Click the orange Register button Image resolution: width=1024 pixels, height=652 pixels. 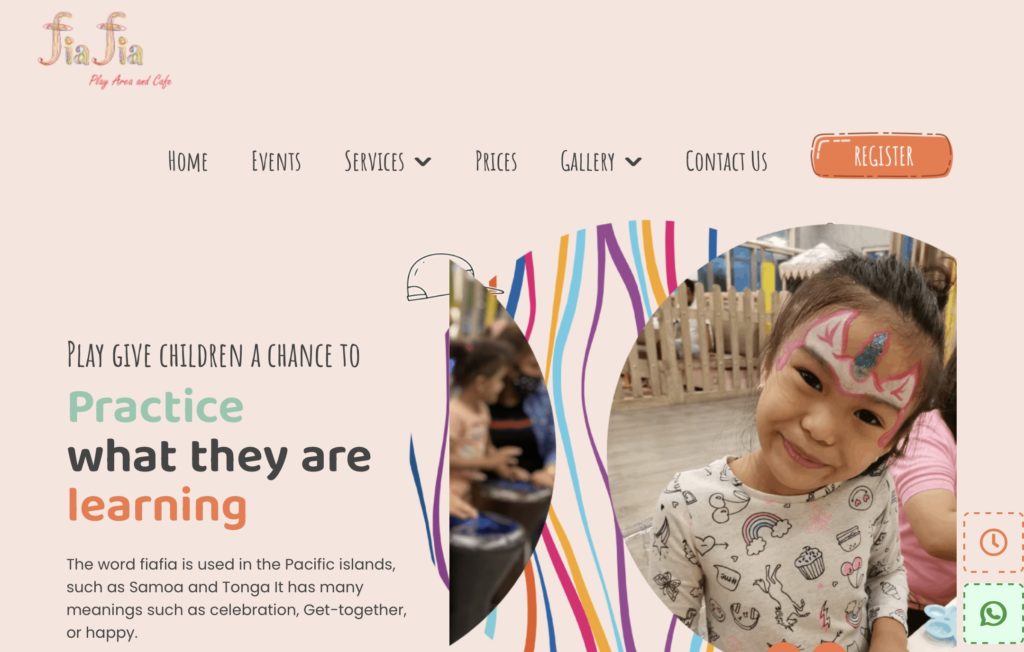(882, 155)
